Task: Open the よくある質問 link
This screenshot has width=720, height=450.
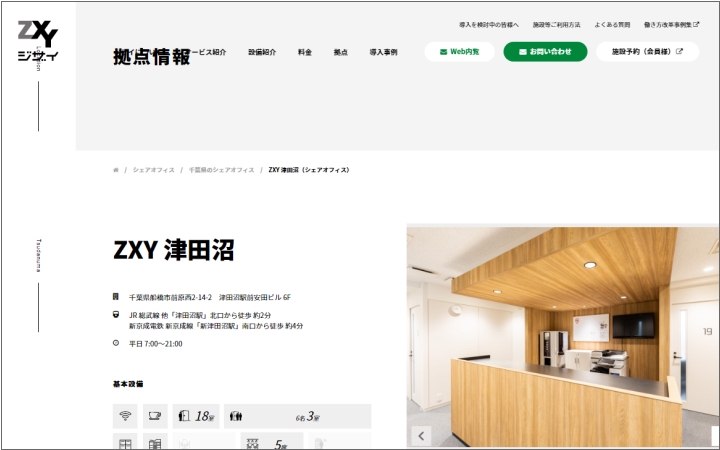Action: point(612,25)
